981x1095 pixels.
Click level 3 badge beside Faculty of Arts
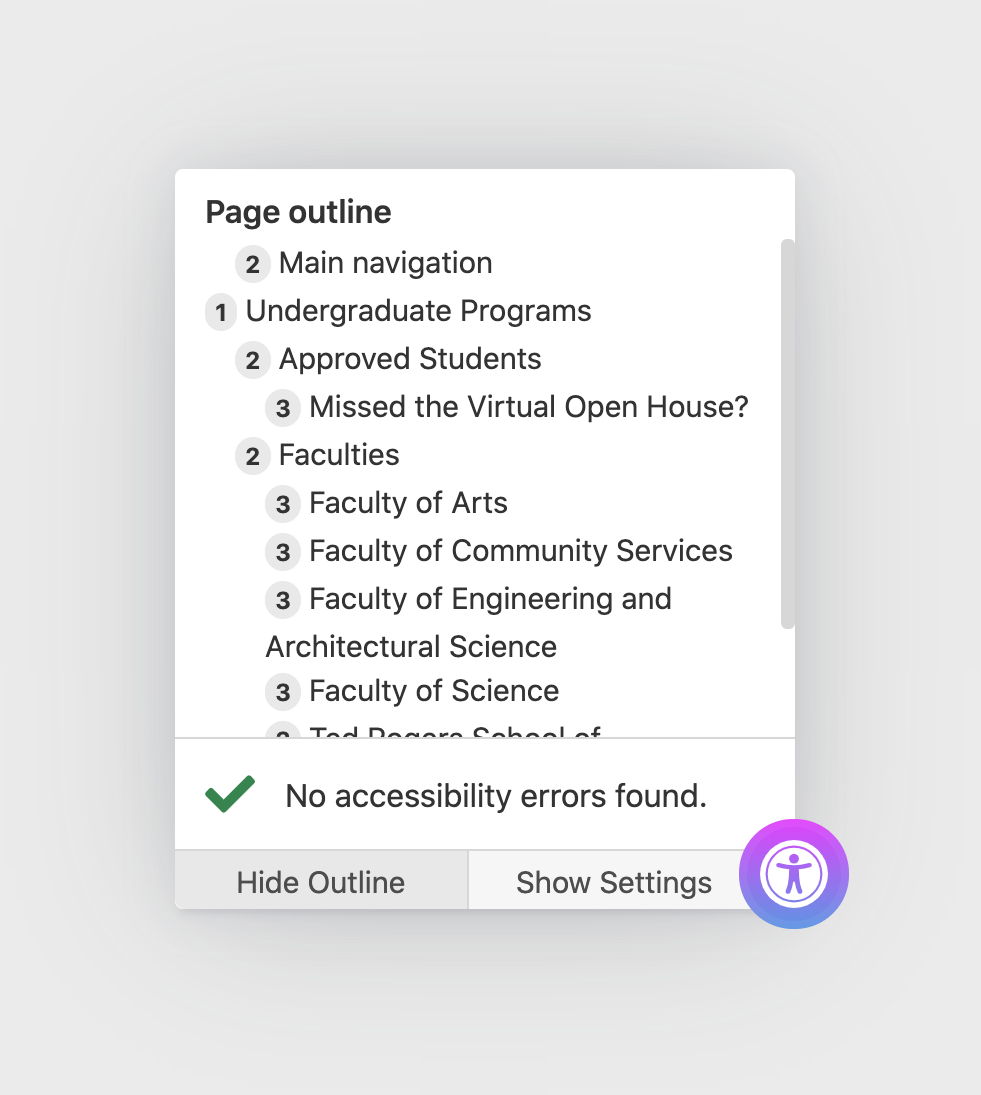[x=283, y=505]
